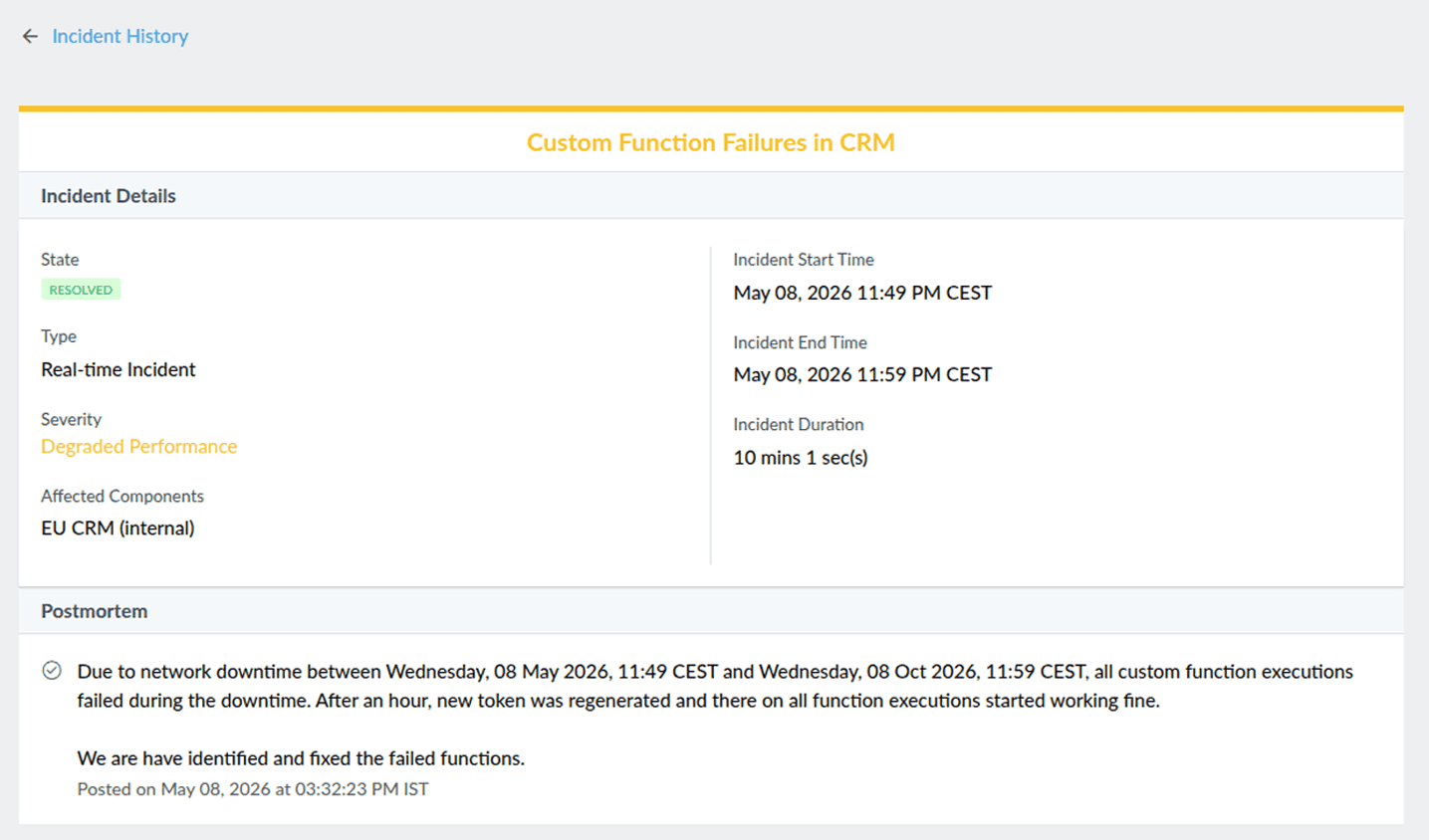Click the end time "May 08, 2026 11:59 PM CEST"

[x=862, y=374]
